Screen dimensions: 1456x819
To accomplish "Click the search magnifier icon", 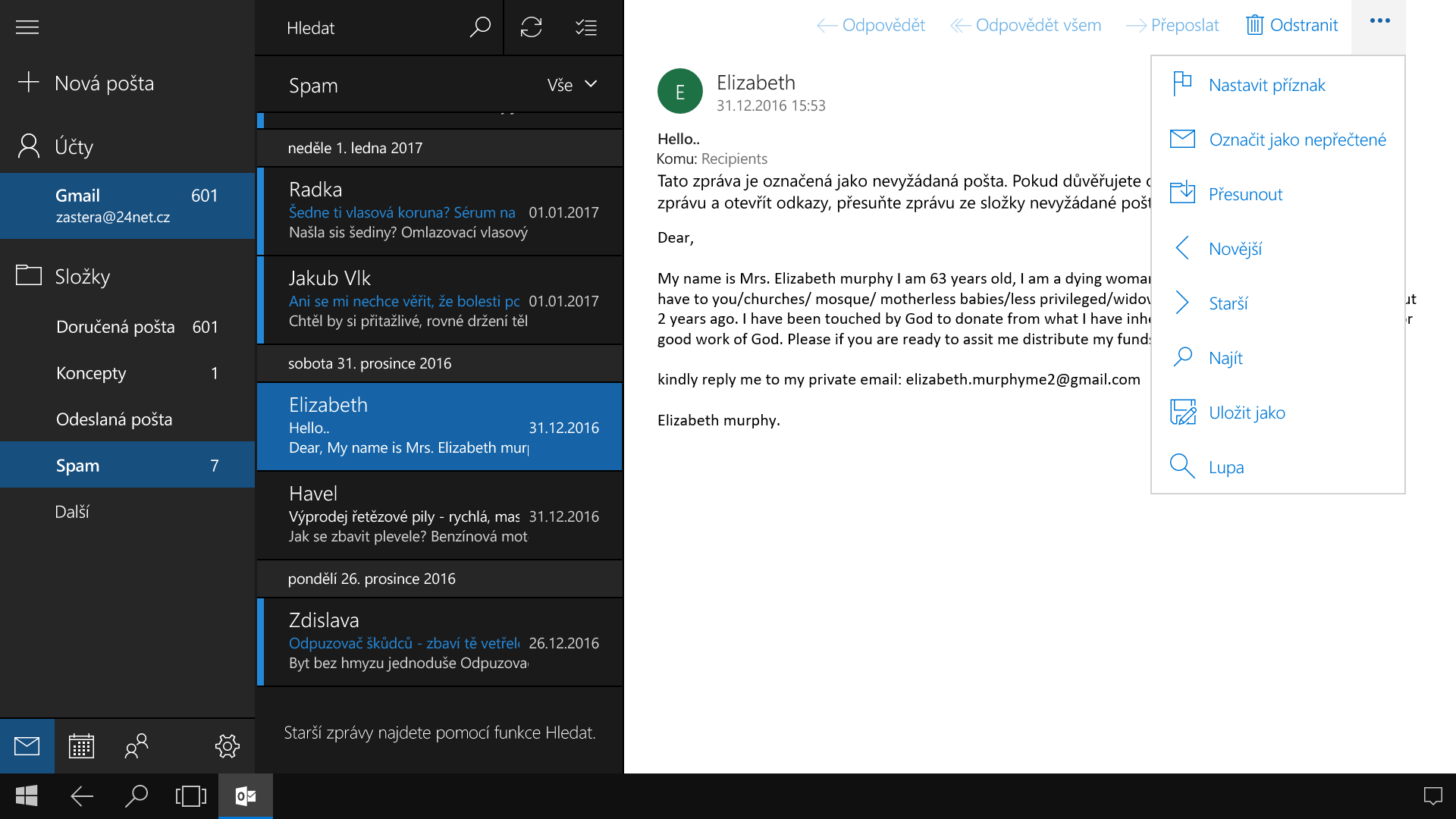I will pos(480,27).
